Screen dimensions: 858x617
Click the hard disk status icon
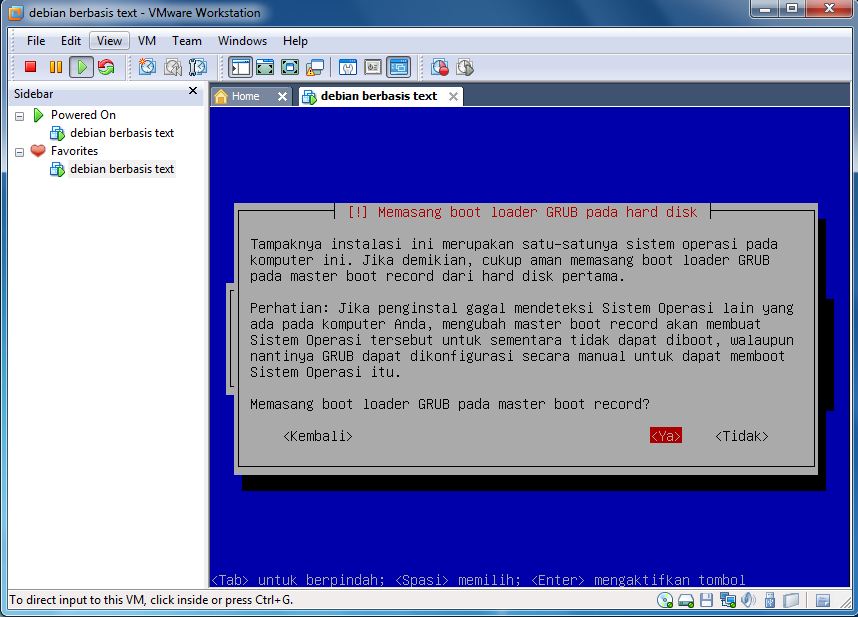pos(686,601)
